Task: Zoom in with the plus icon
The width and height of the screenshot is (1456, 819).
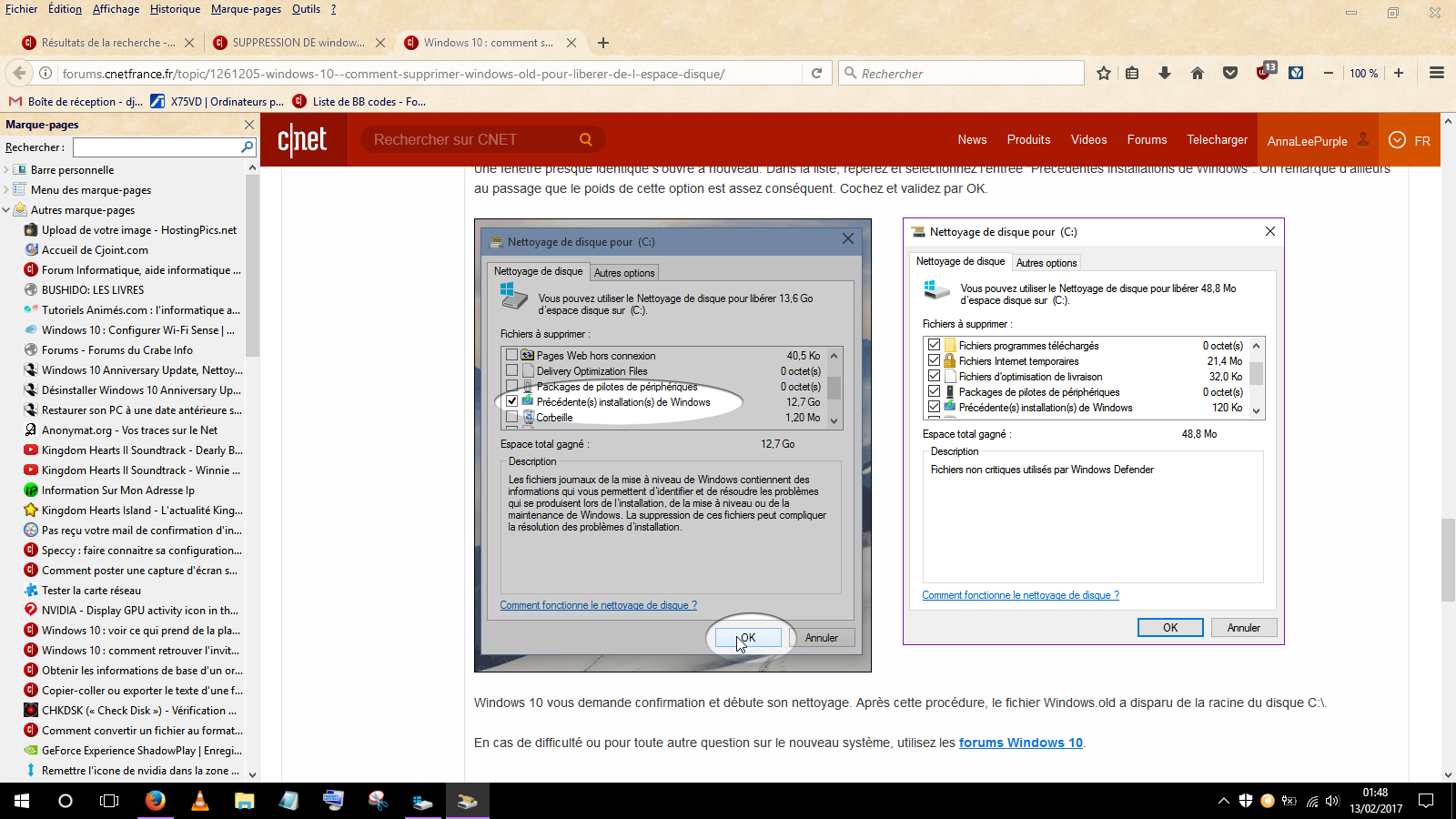Action: (x=1399, y=73)
